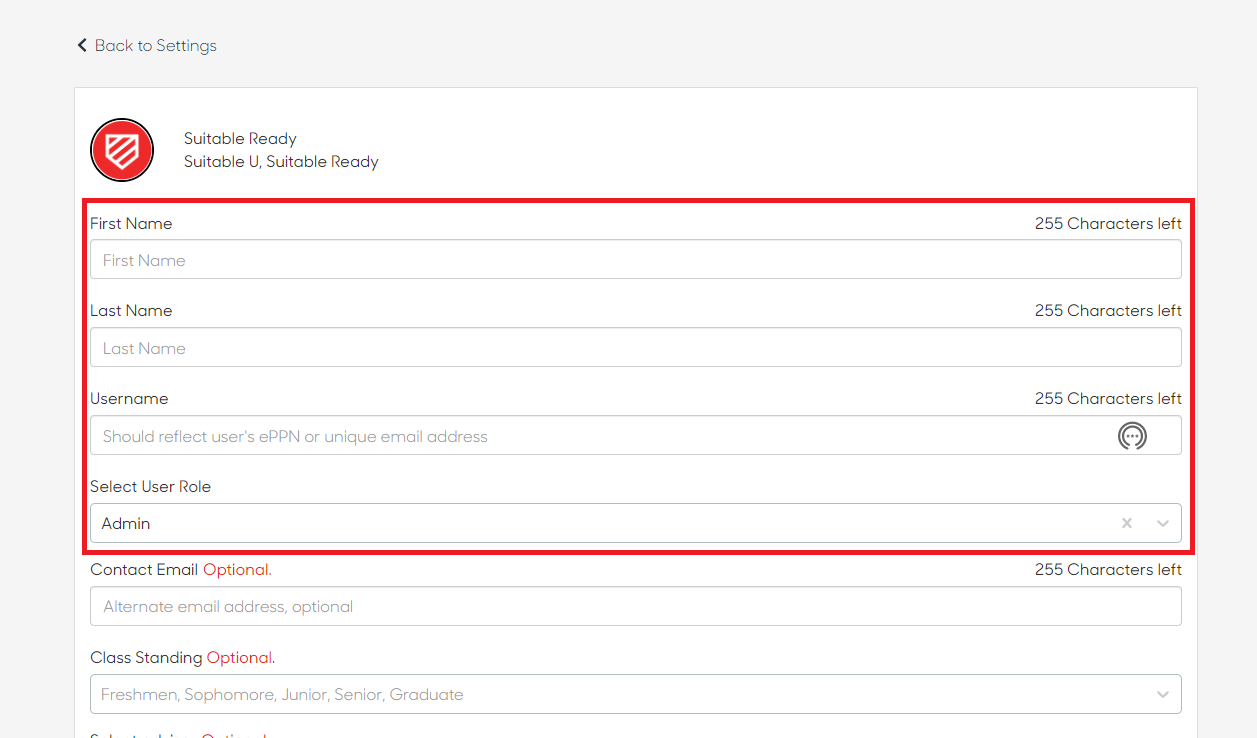Click the Suitable Ready red shield logo
This screenshot has height=738, width=1257.
(122, 150)
